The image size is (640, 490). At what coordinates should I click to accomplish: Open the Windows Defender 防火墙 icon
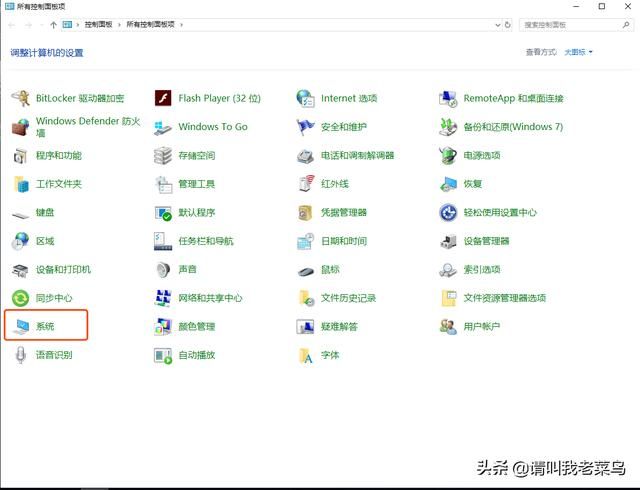(20, 127)
